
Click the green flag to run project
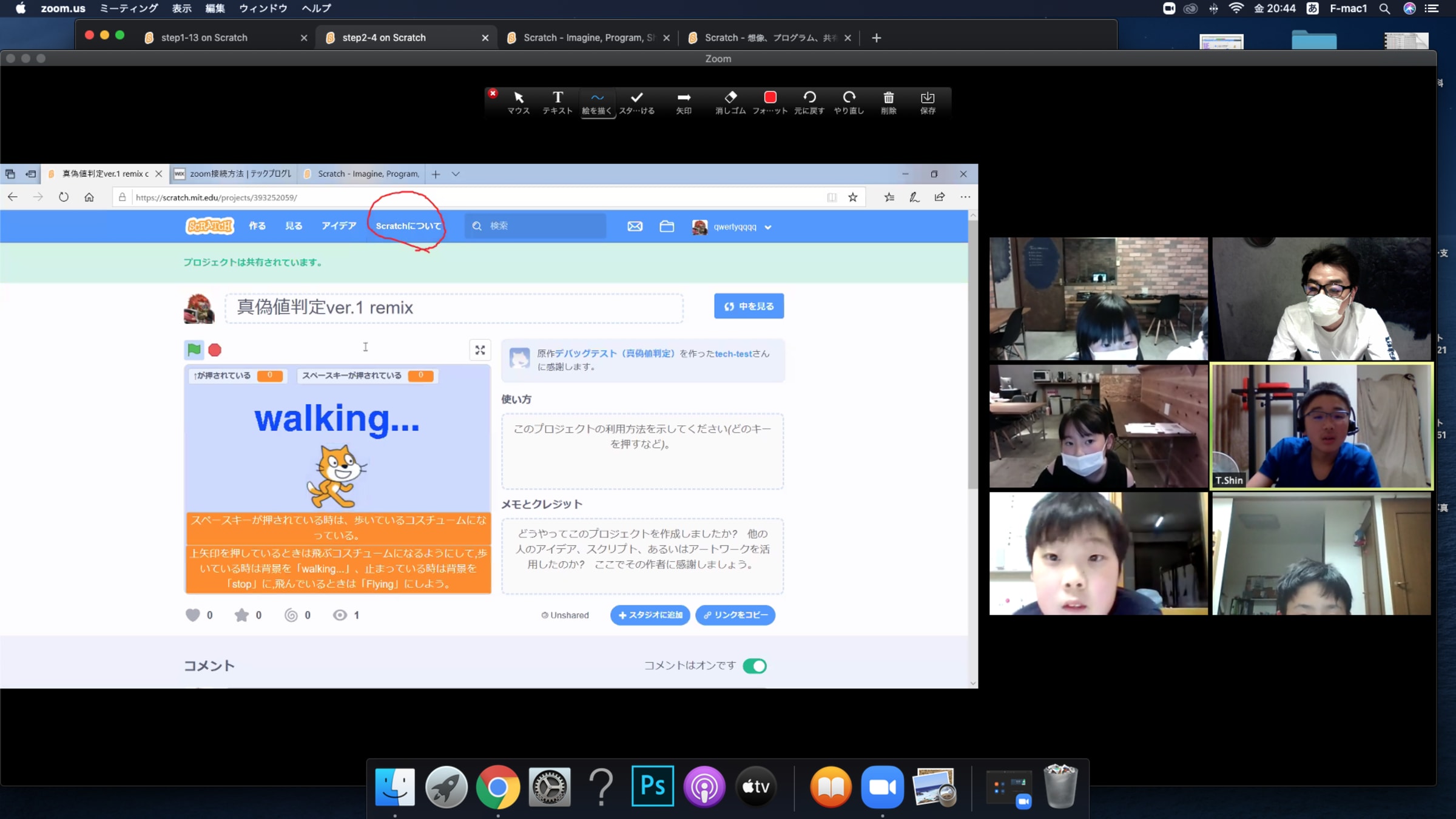click(x=194, y=349)
